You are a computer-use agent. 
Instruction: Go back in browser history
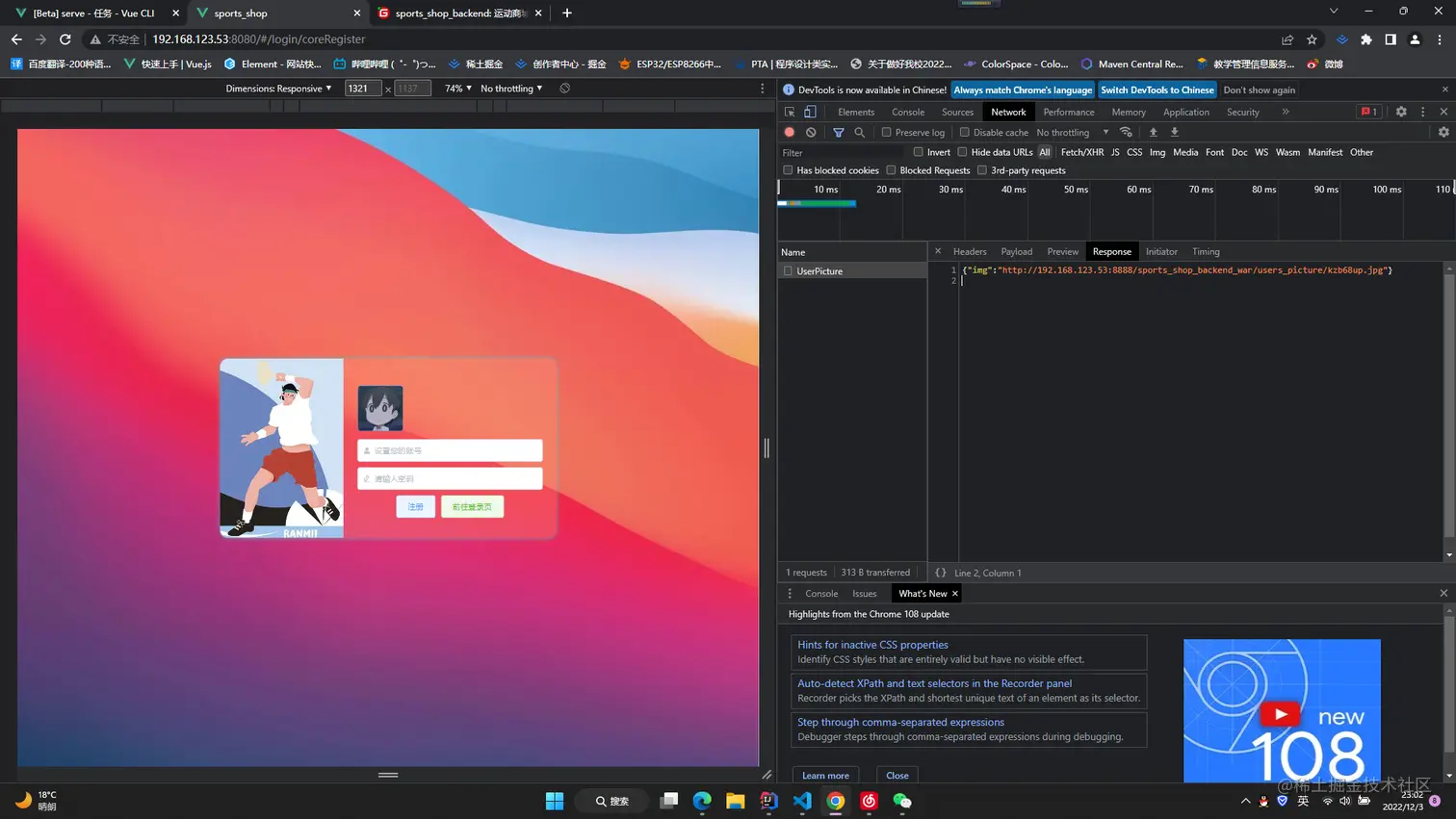click(16, 39)
